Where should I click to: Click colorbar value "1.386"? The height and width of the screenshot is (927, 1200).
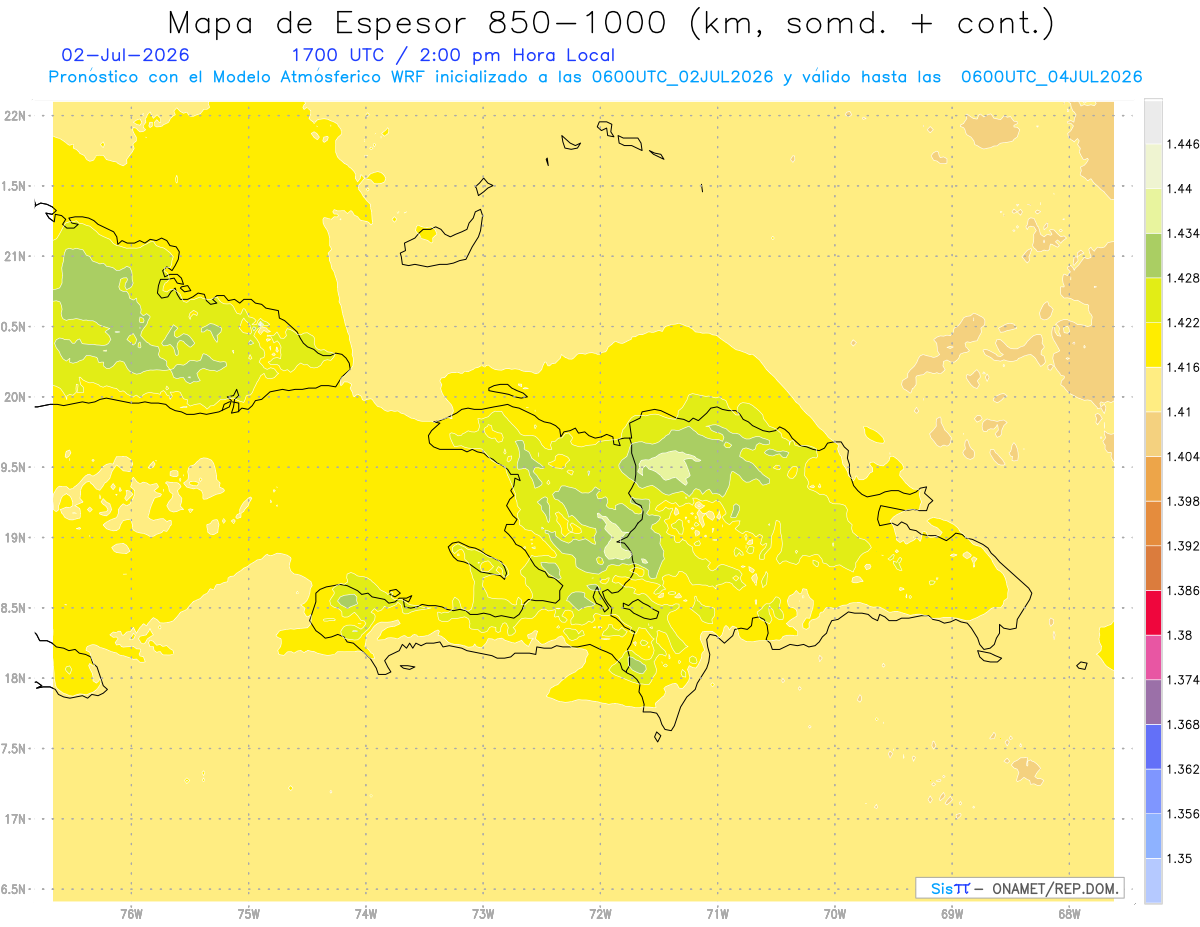tap(1184, 590)
